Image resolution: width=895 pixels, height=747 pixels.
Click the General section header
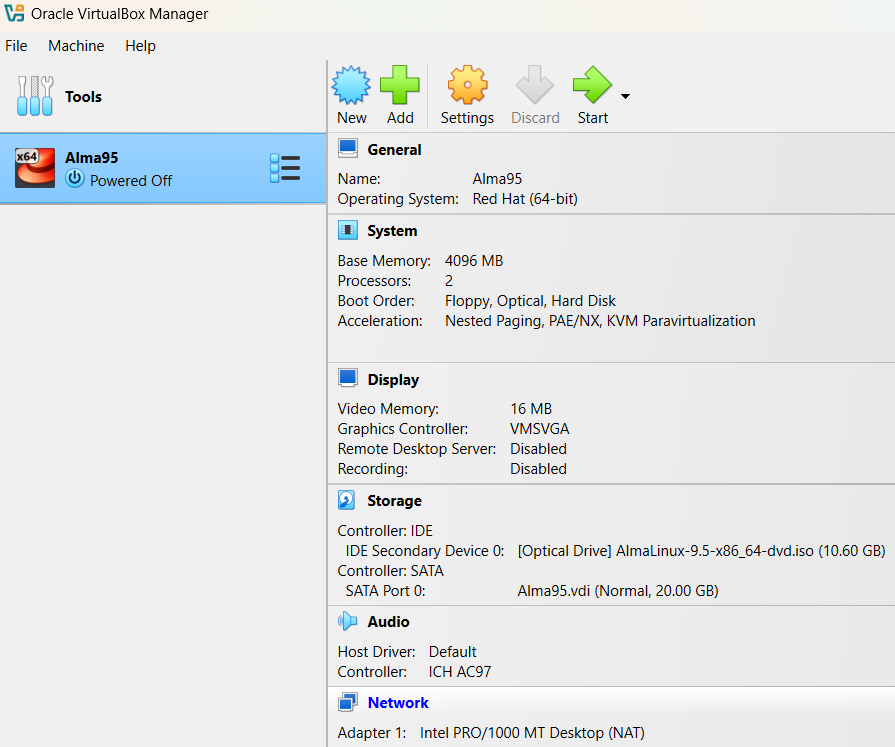(394, 150)
